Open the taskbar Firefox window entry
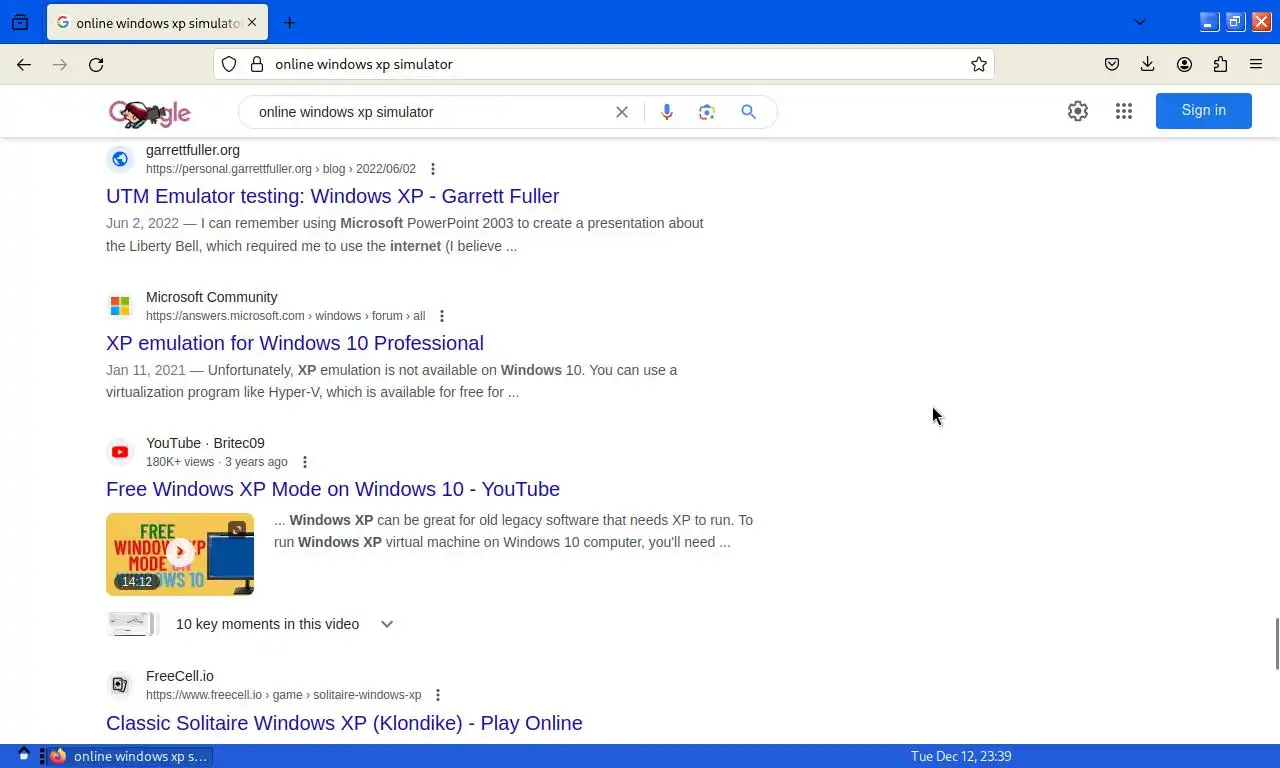Screen dimensions: 1280x768 (x=130, y=756)
